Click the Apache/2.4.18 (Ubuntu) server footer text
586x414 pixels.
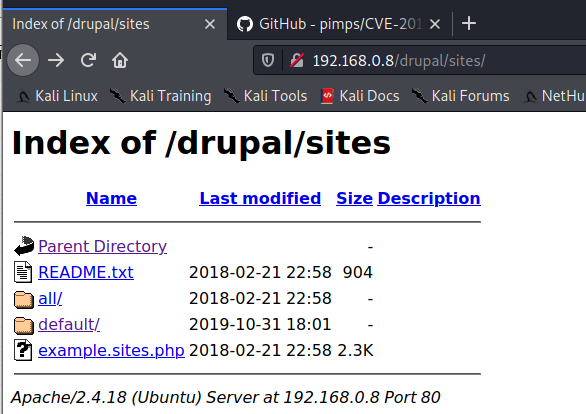click(x=226, y=397)
